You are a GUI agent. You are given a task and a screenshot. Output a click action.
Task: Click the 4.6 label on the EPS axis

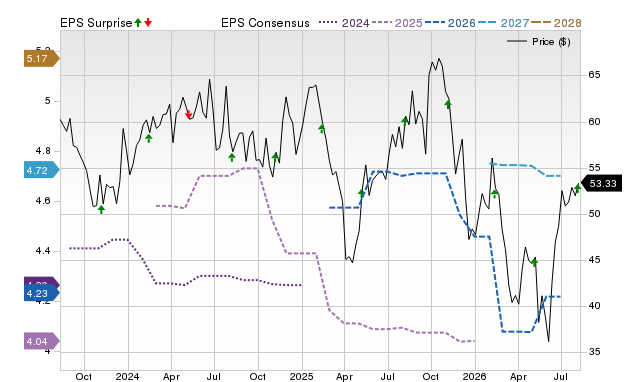(x=43, y=201)
